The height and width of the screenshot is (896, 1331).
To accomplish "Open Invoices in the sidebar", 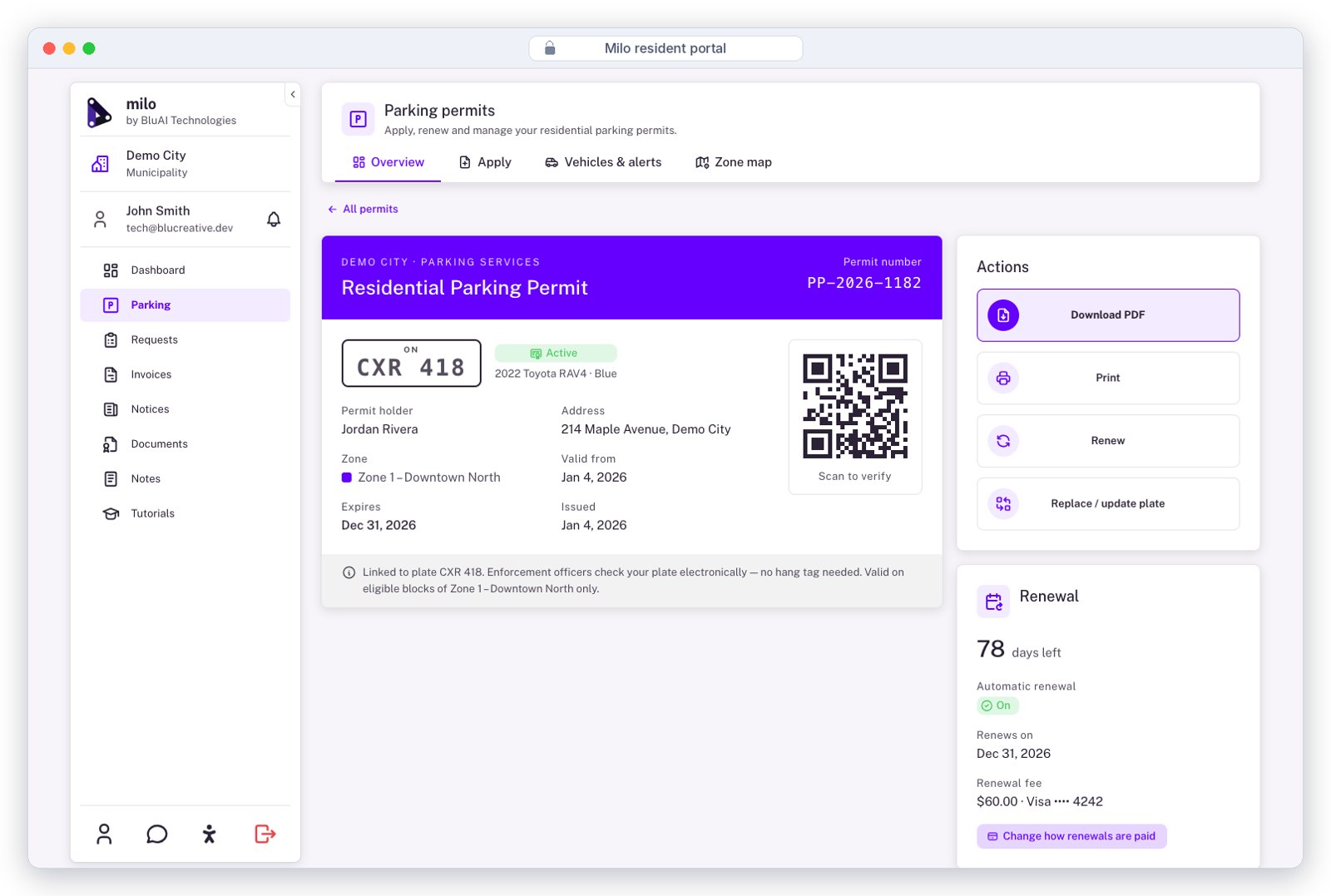I will point(186,375).
